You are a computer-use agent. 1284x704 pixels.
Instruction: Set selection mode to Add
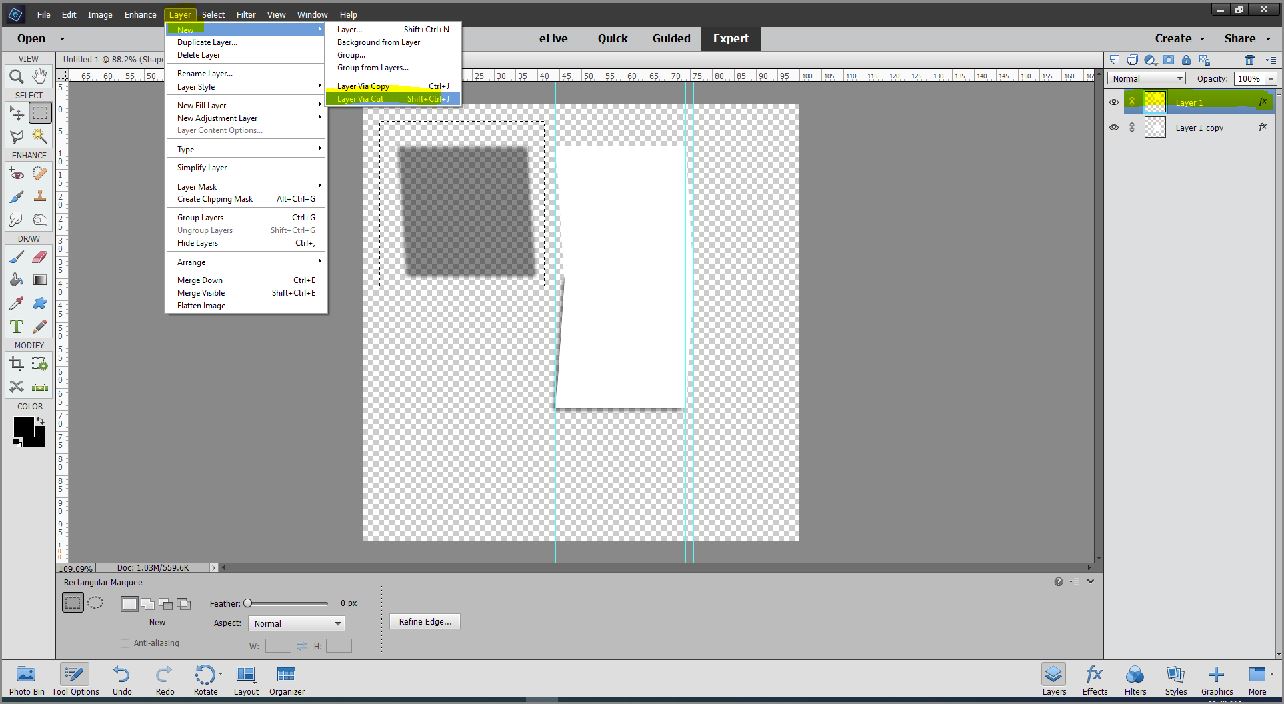click(147, 604)
